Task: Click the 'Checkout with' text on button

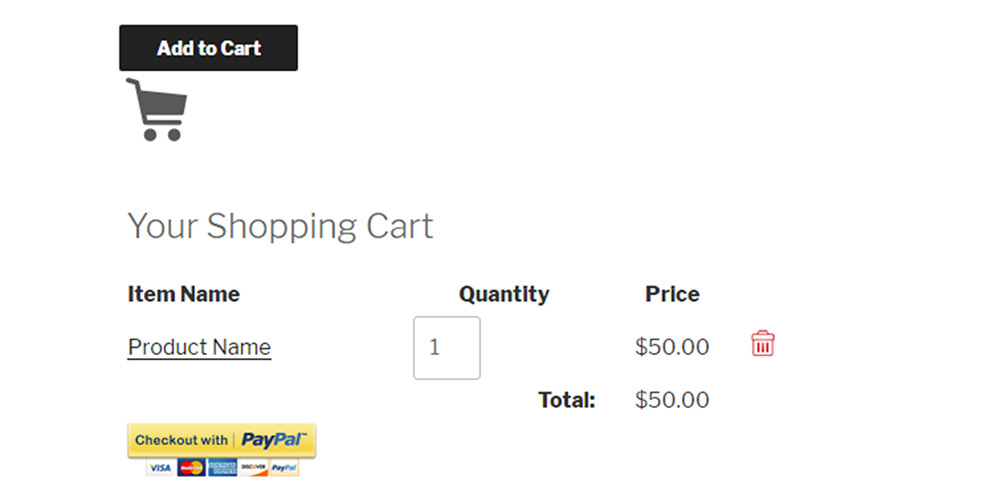Action: pyautogui.click(x=181, y=440)
